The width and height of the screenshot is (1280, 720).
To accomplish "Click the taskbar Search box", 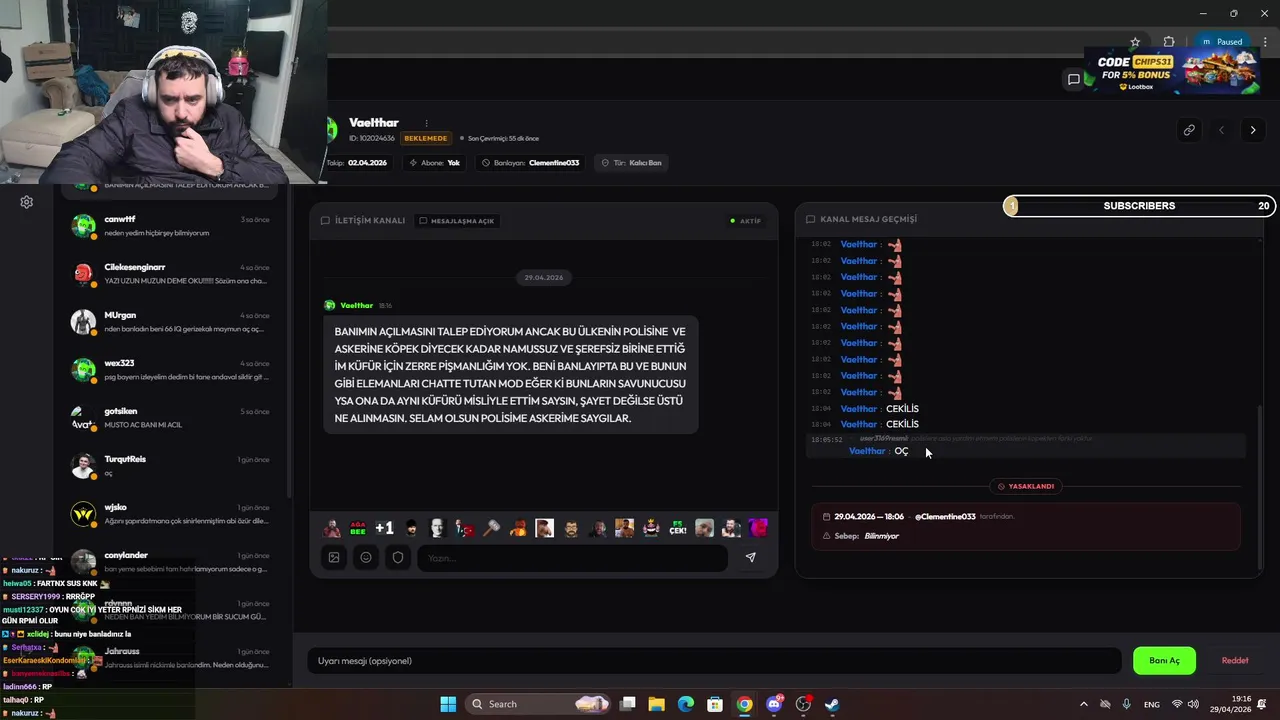I will 540,704.
